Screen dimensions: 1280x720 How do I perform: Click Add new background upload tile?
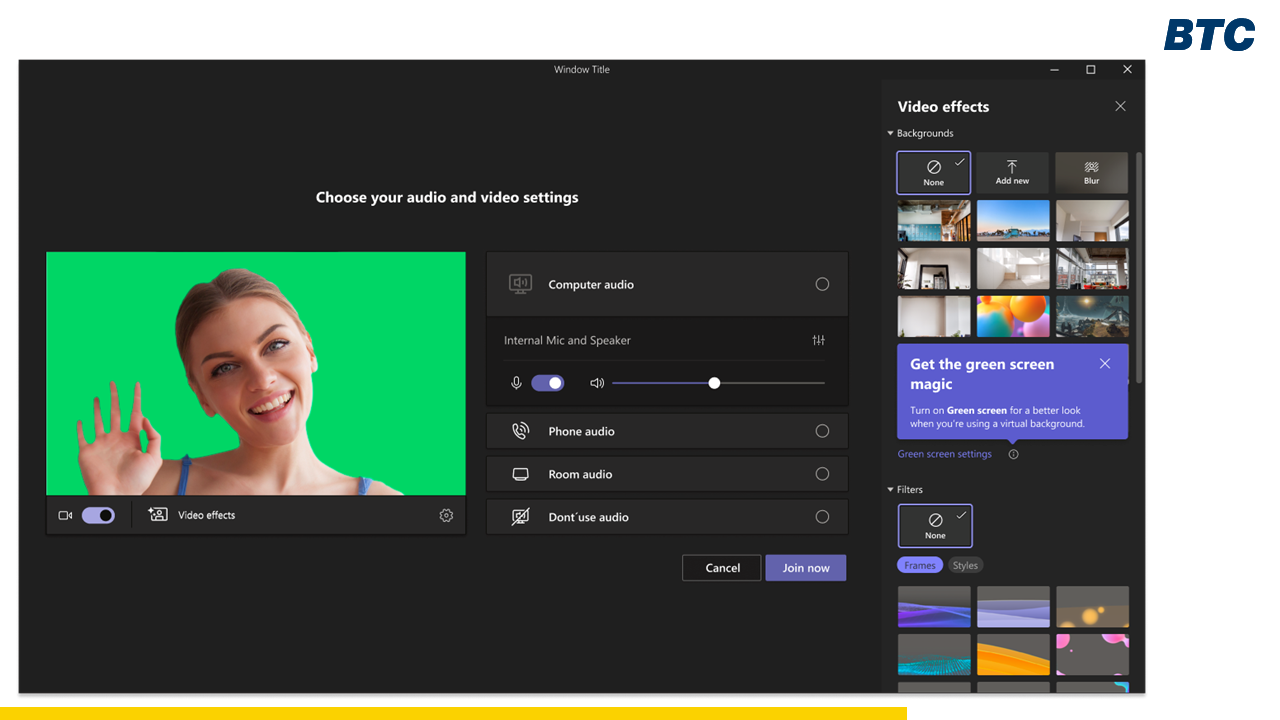tap(1012, 172)
